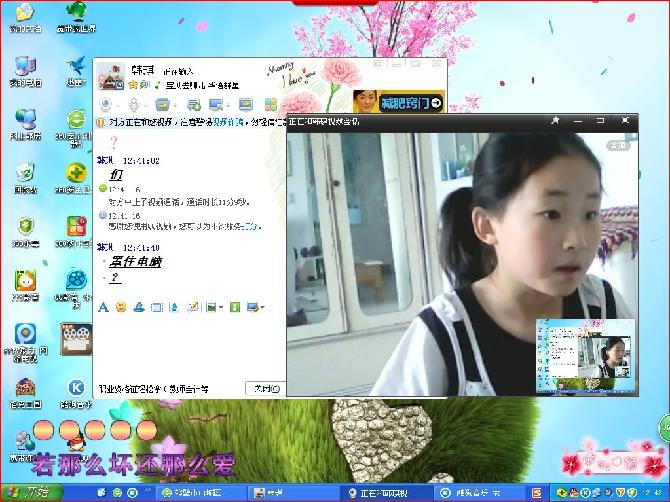Start a video call from the webcam icon
This screenshot has height=502, width=670.
point(105,104)
